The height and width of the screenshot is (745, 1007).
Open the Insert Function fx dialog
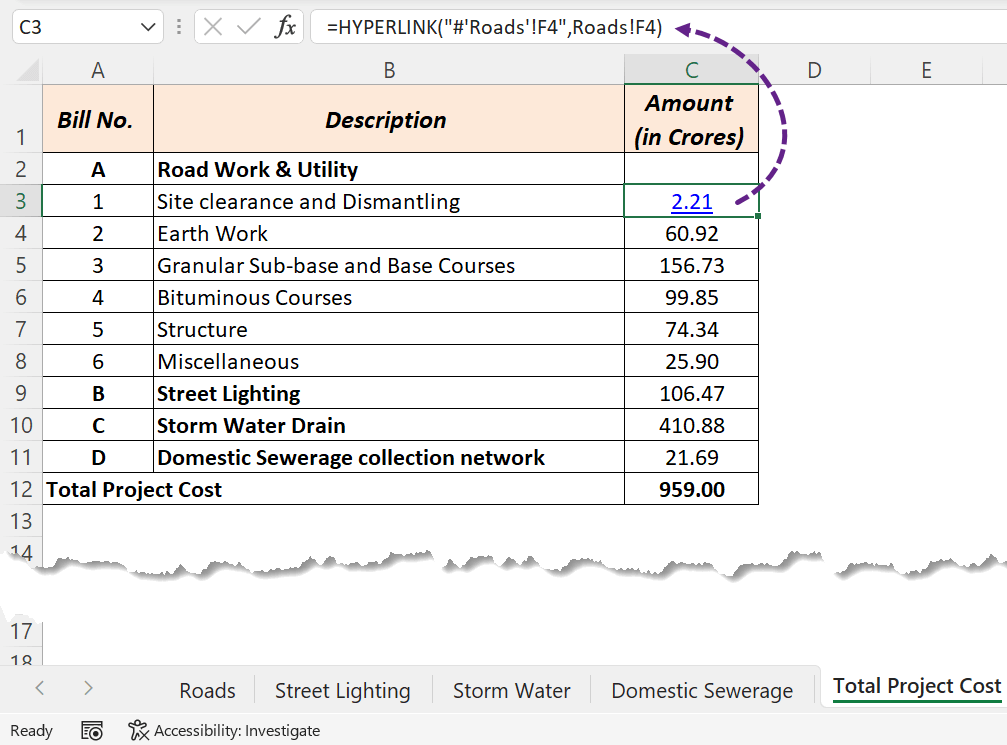pos(285,27)
